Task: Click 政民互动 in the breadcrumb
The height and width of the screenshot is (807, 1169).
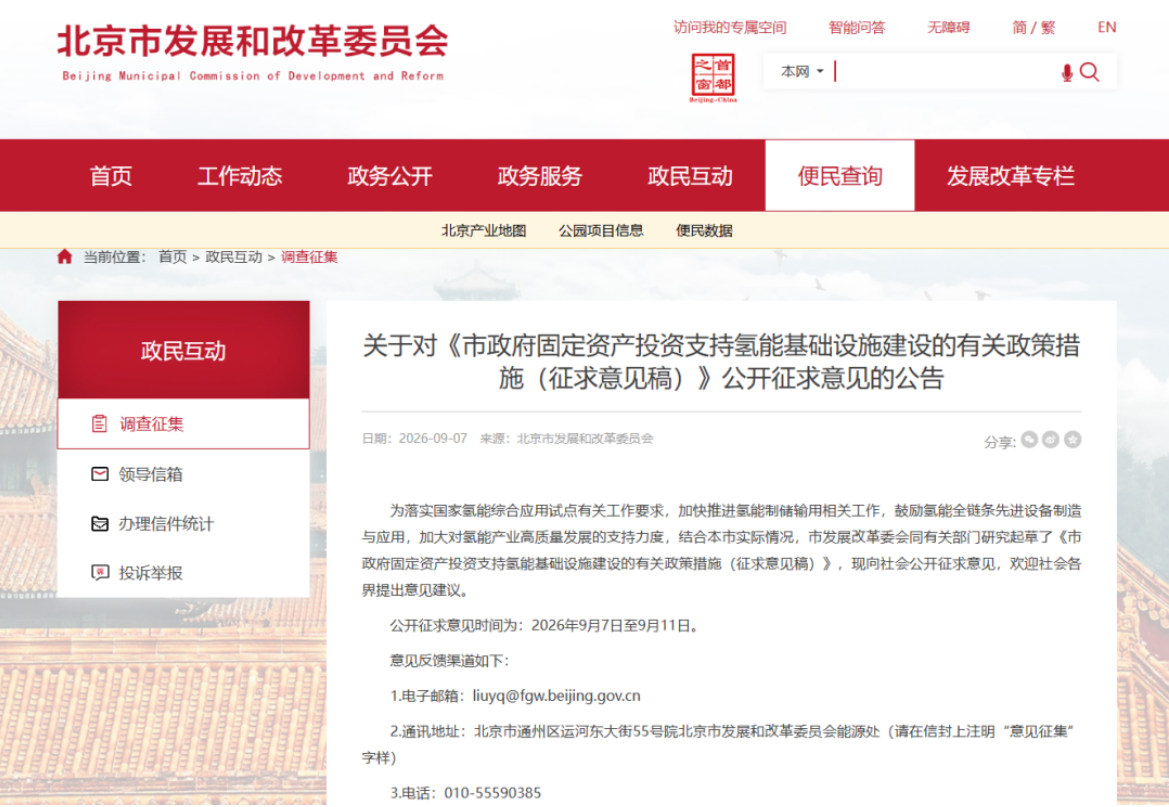Action: pos(233,257)
